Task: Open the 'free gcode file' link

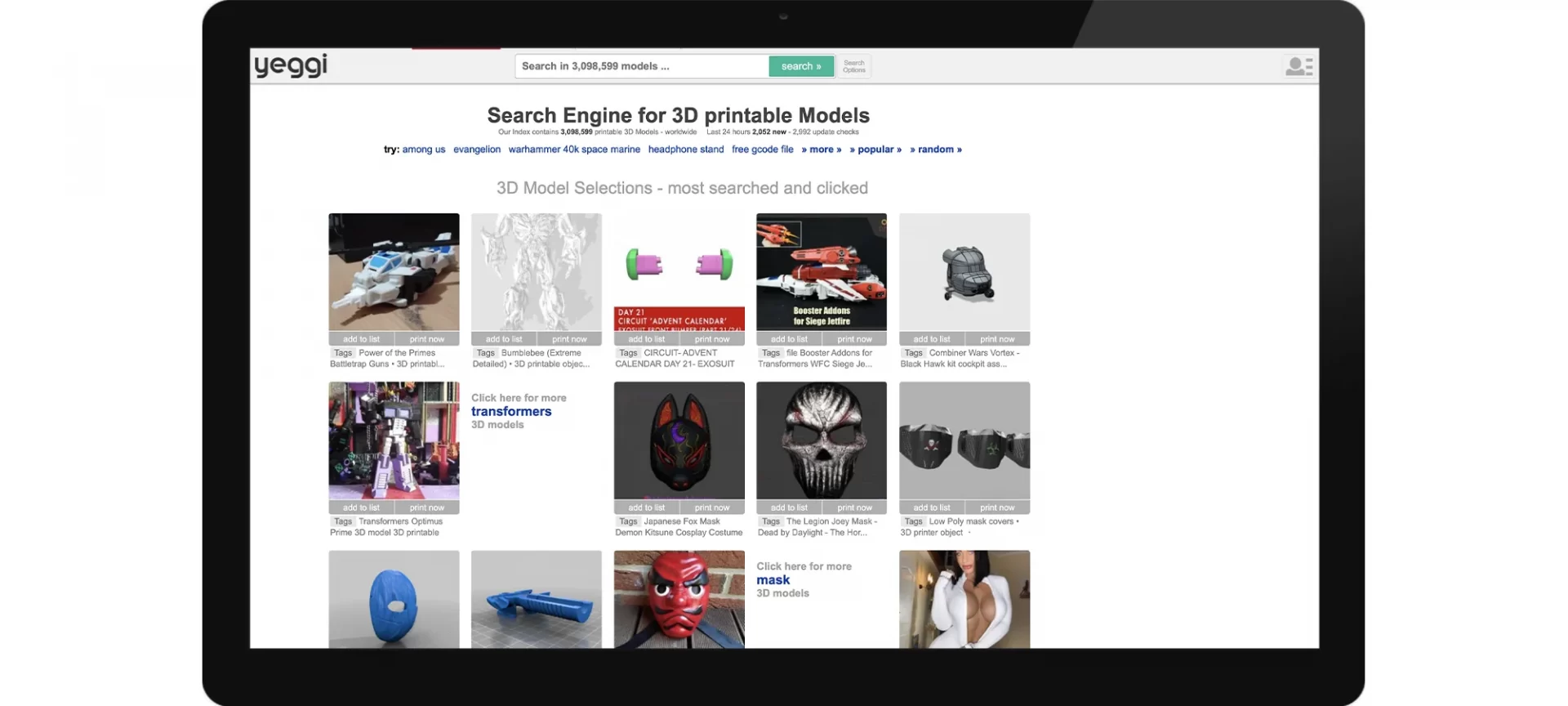Action: 763,150
